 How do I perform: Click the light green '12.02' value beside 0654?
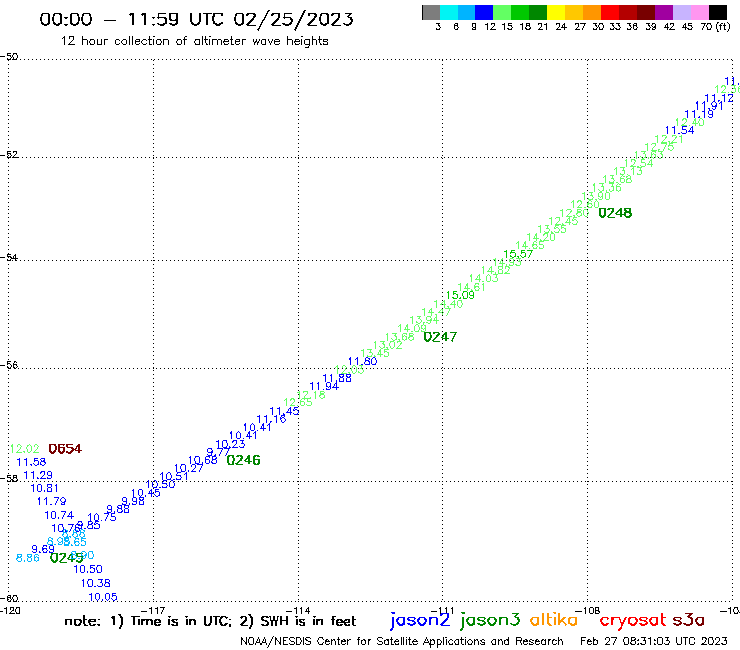(25, 449)
